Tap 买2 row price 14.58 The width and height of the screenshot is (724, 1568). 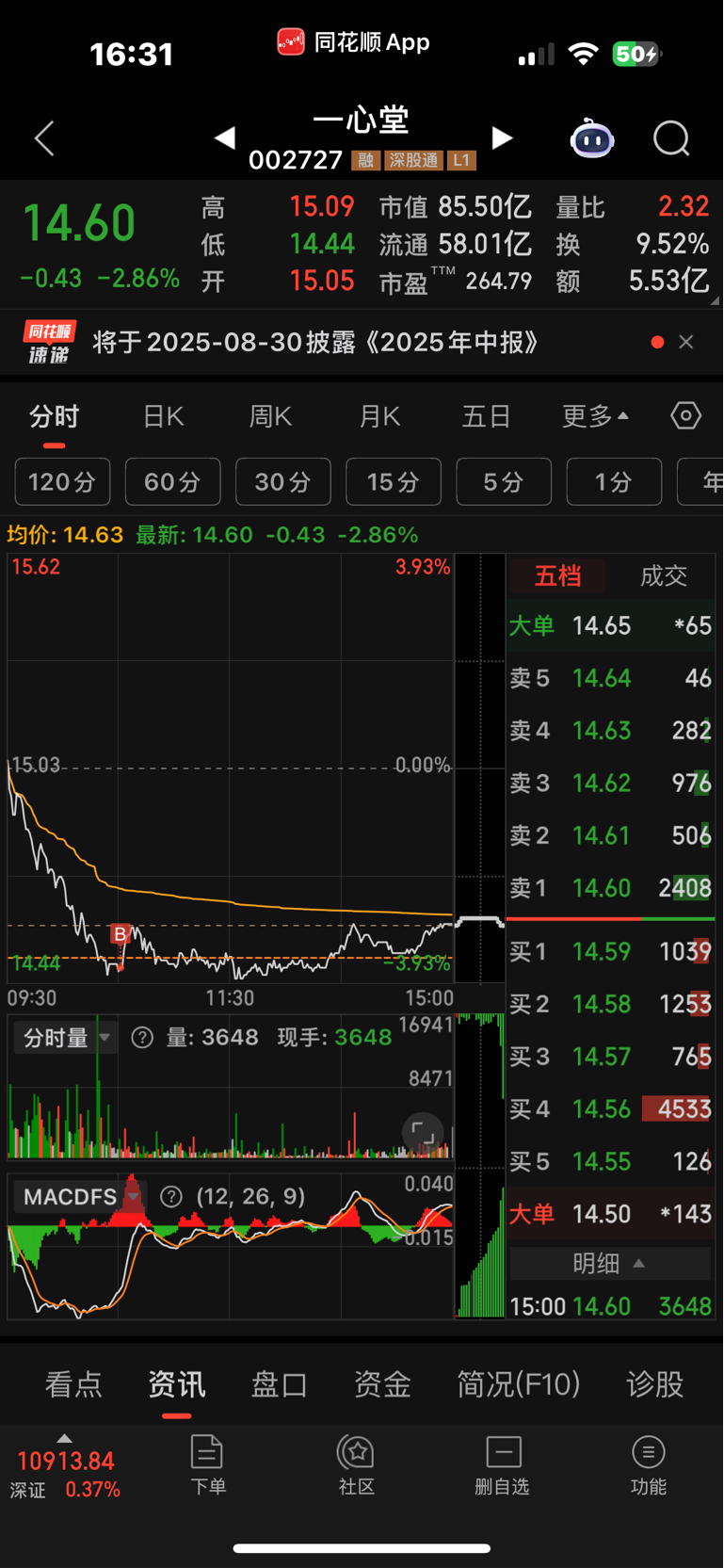click(610, 1004)
